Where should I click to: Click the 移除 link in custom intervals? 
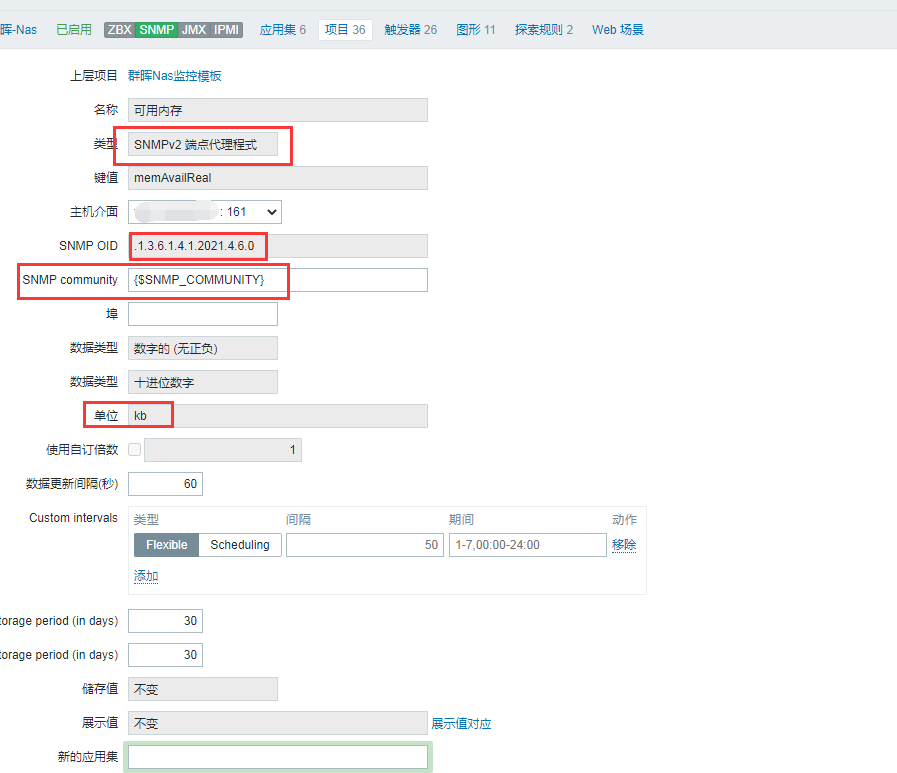point(624,545)
